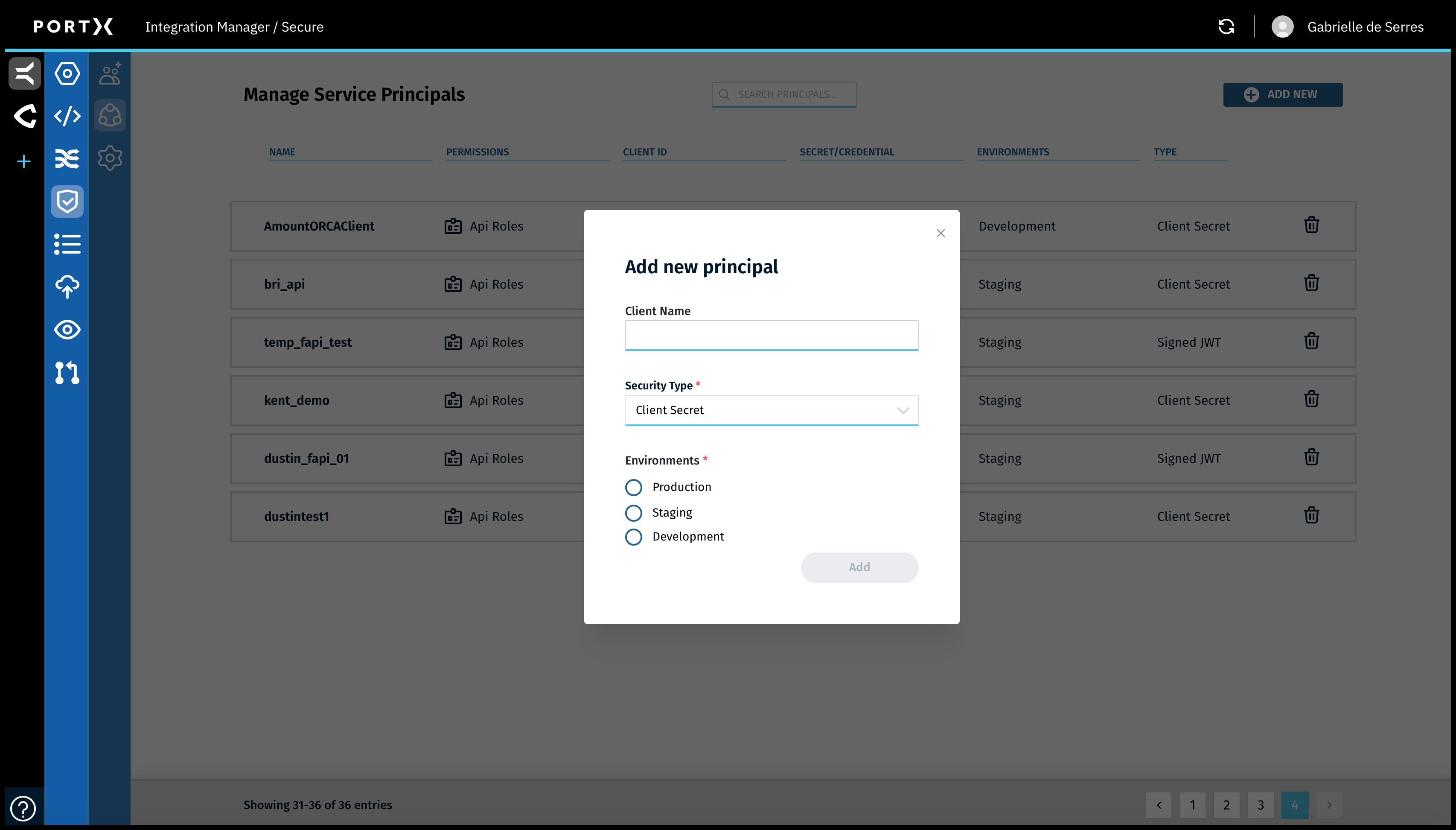1456x830 pixels.
Task: Sort the table by the Environments column
Action: pos(1013,152)
